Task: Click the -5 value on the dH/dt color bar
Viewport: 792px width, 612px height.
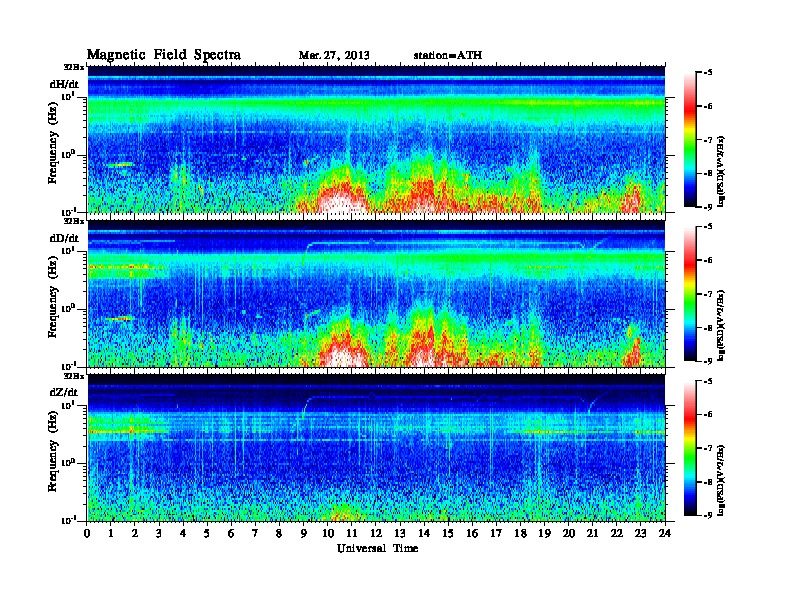Action: tap(708, 73)
